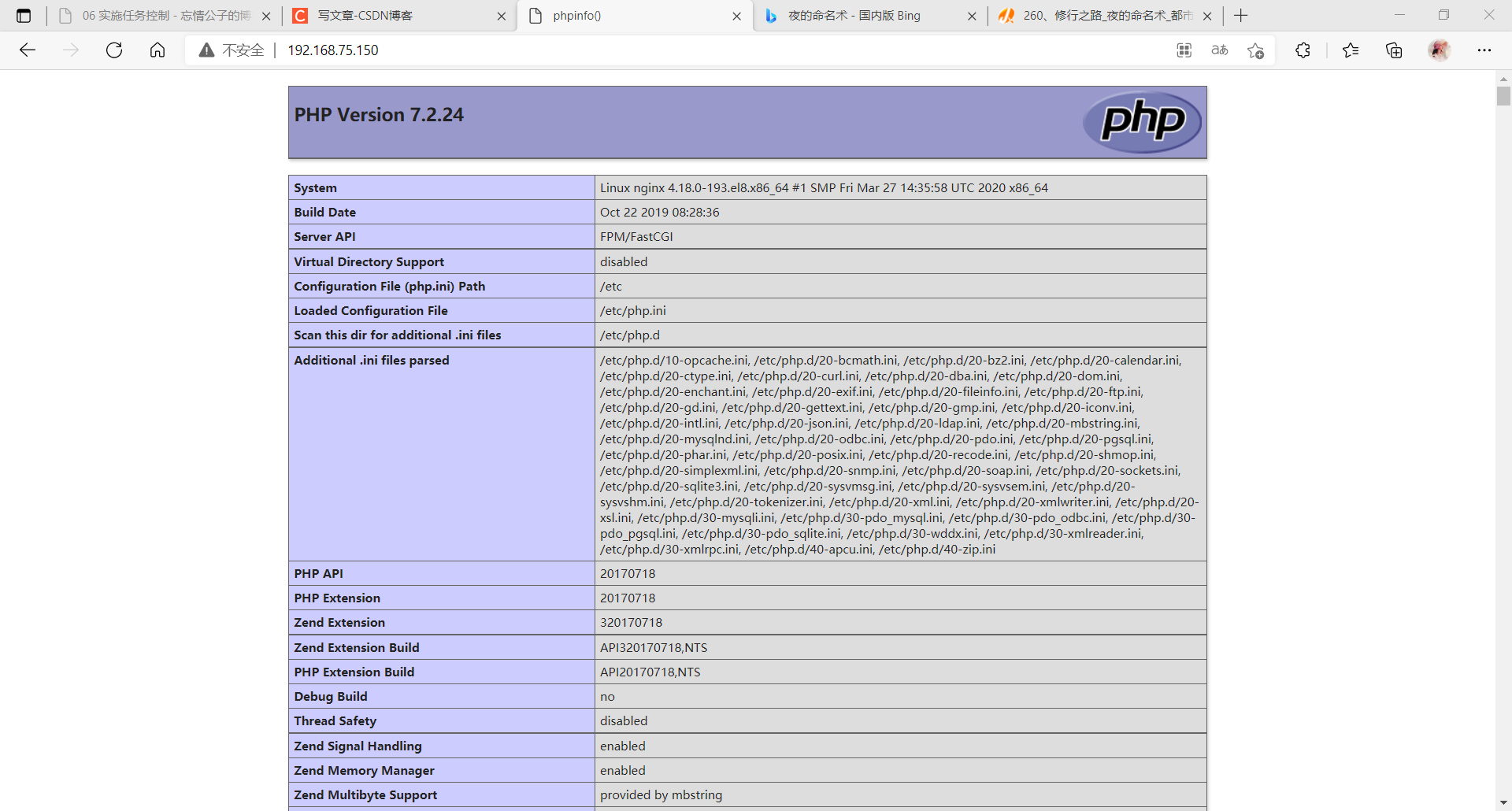Switch to the 06 实施任务控制 tab
This screenshot has height=811, width=1512.
click(x=165, y=16)
